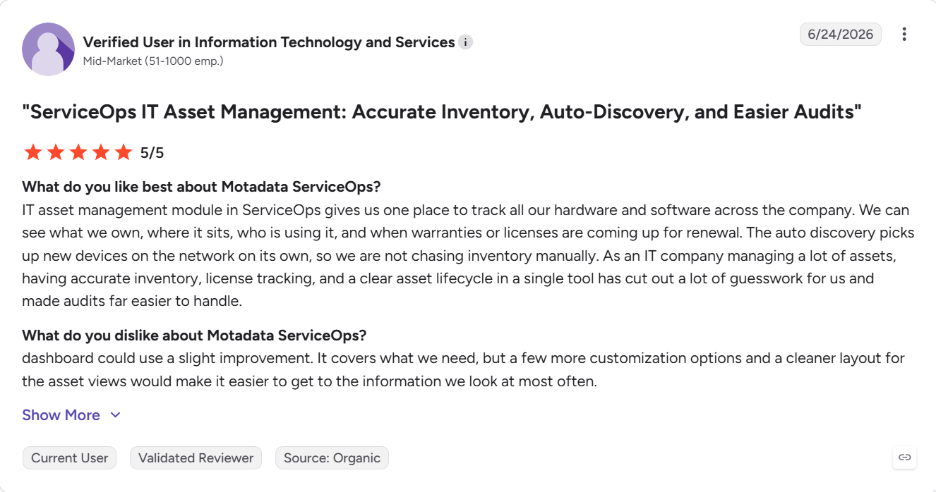
Task: Open the ServiceOps IT Asset Management review title
Action: point(442,112)
